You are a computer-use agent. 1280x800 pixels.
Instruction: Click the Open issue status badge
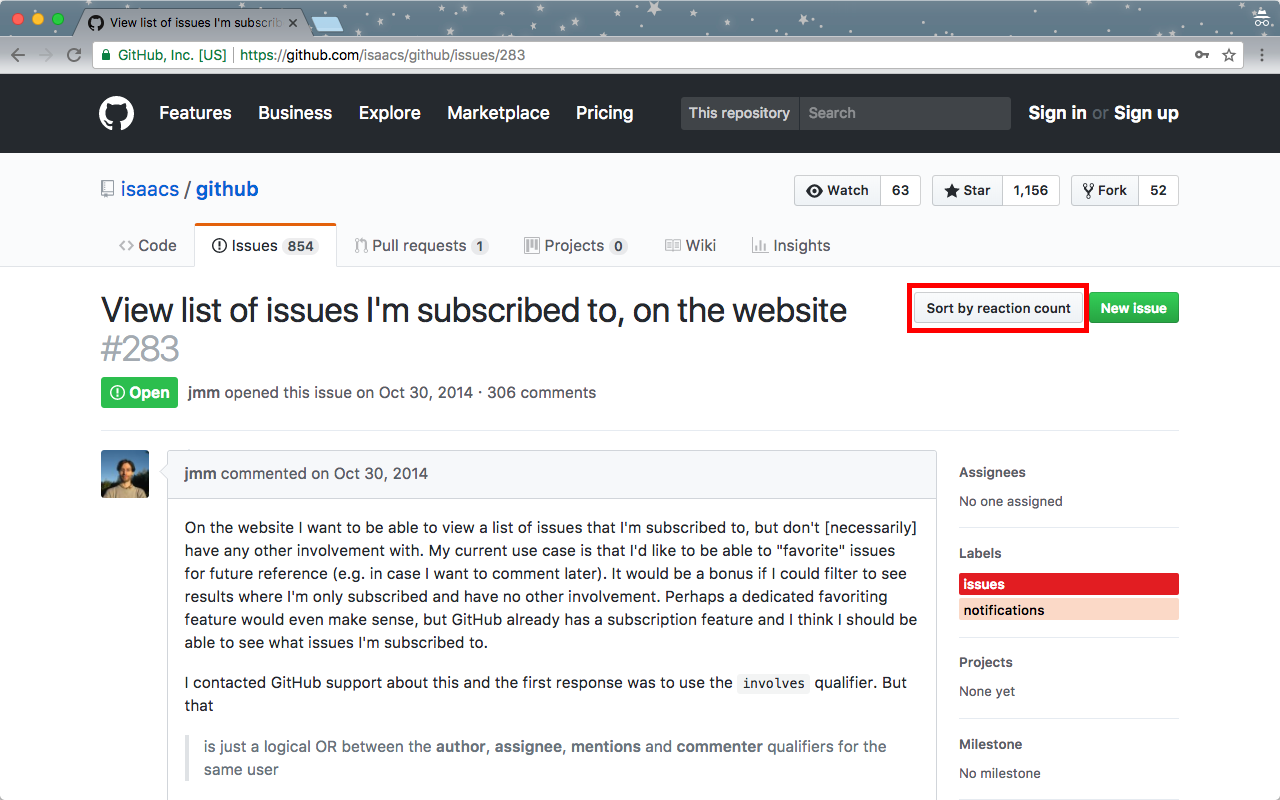click(139, 392)
